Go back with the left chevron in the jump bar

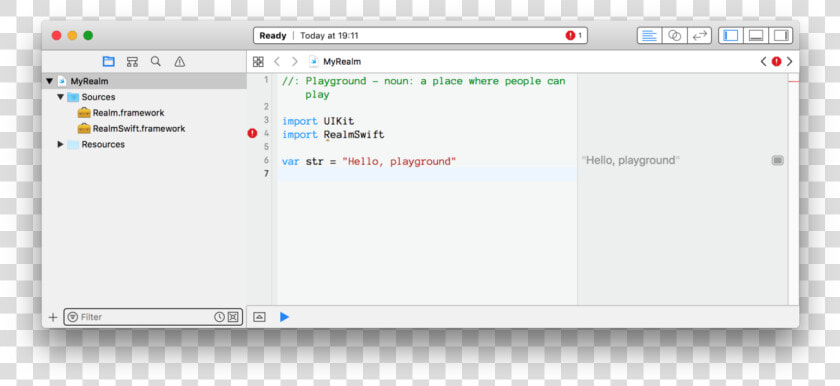click(x=277, y=62)
